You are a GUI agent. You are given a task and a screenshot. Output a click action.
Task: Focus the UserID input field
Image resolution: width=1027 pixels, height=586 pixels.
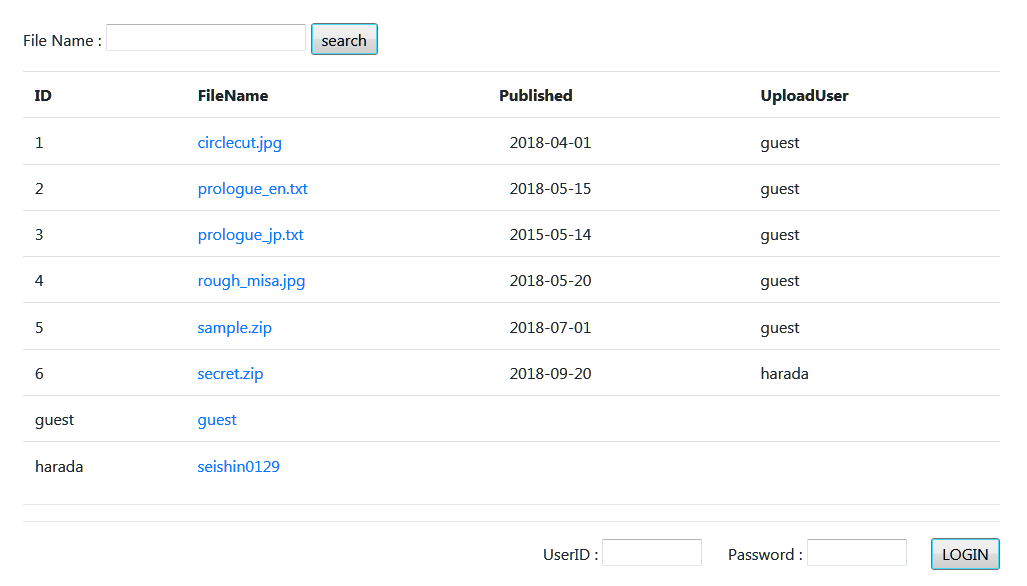(652, 553)
